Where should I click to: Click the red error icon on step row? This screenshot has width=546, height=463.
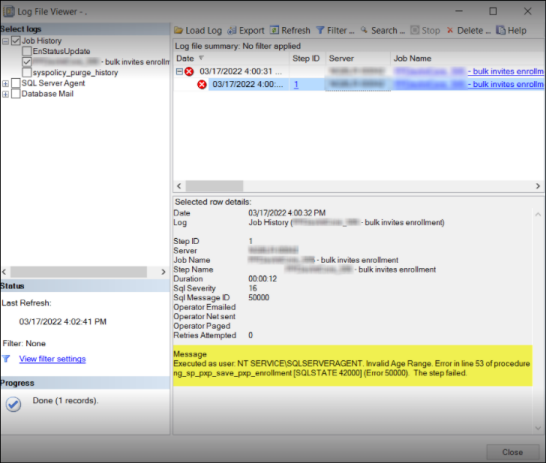click(x=202, y=84)
